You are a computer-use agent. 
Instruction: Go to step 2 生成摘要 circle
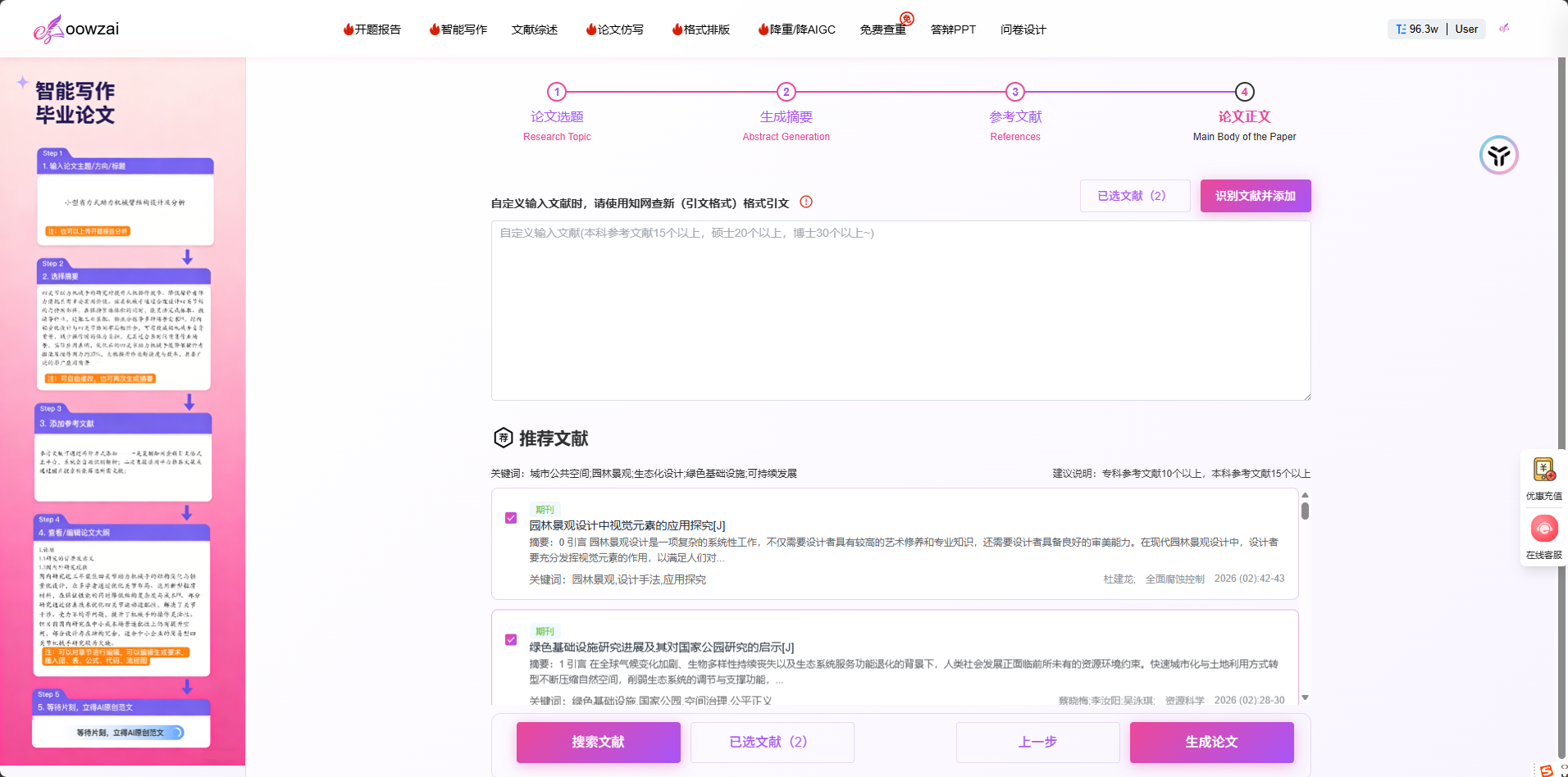[x=786, y=93]
